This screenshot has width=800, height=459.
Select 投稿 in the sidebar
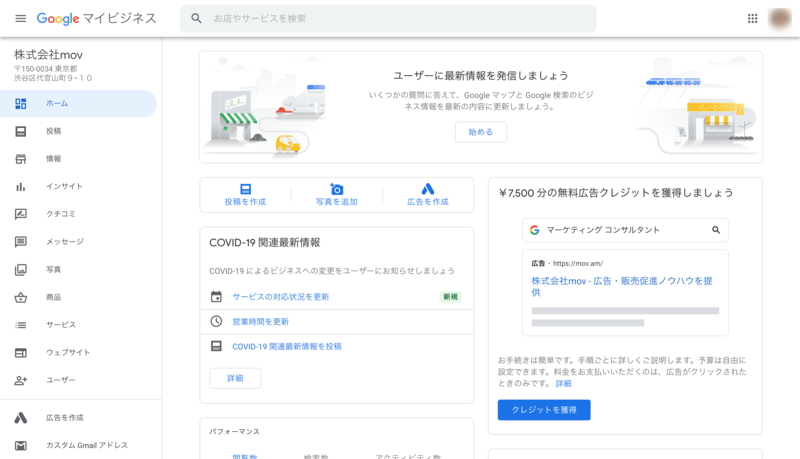point(78,131)
